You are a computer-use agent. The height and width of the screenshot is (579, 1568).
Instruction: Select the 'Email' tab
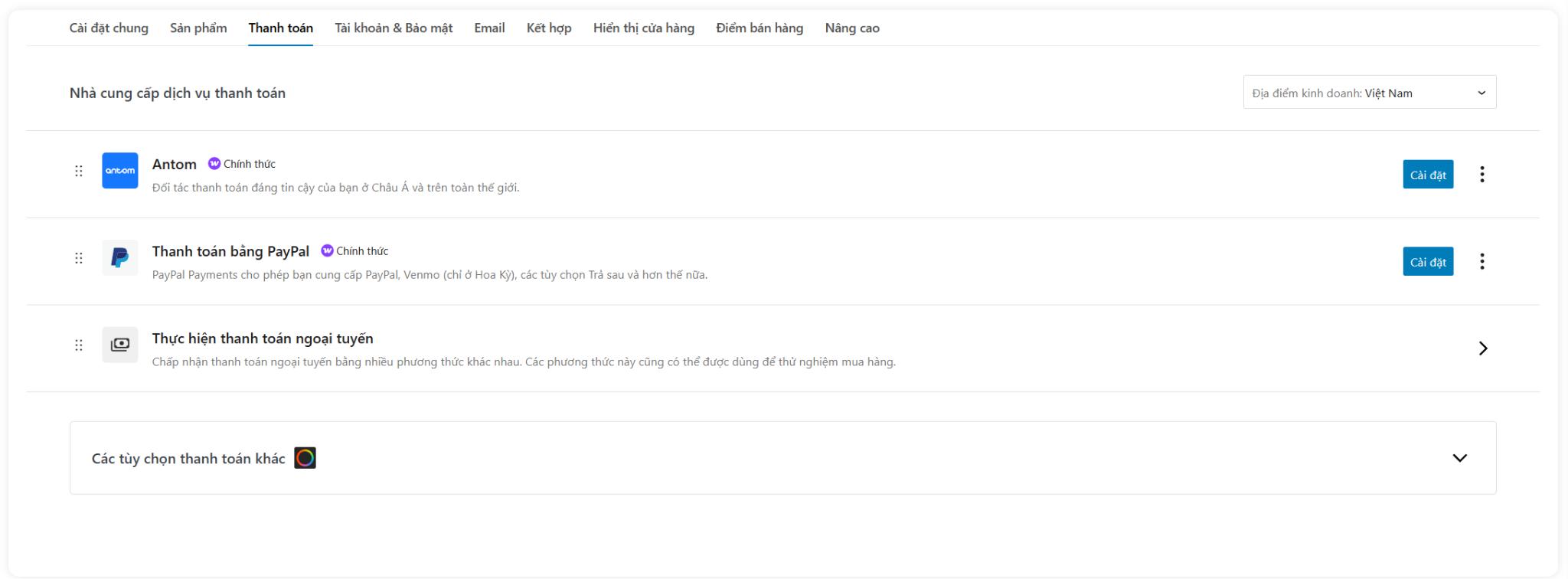click(x=489, y=28)
